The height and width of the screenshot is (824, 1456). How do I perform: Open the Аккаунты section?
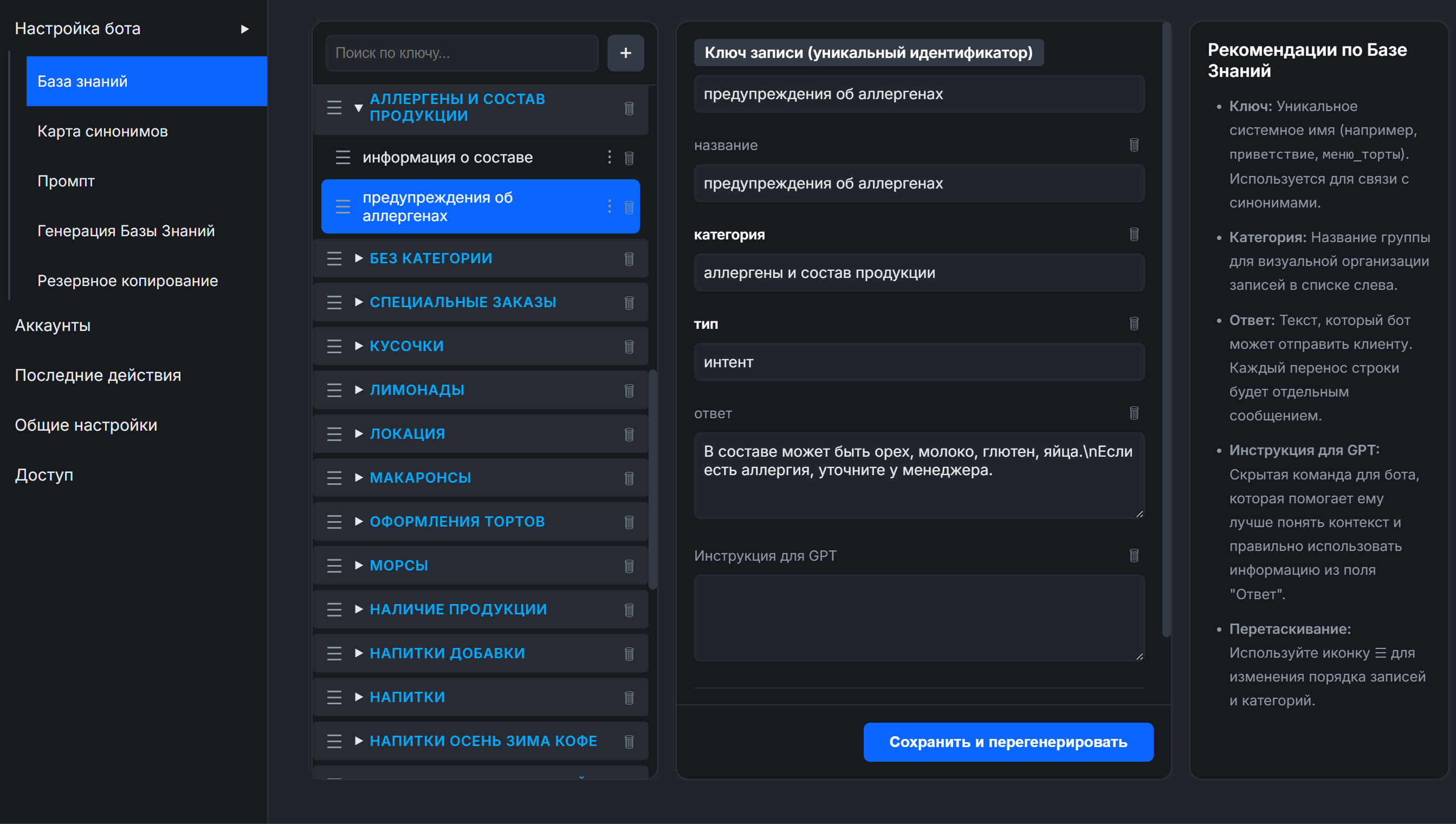pyautogui.click(x=53, y=326)
